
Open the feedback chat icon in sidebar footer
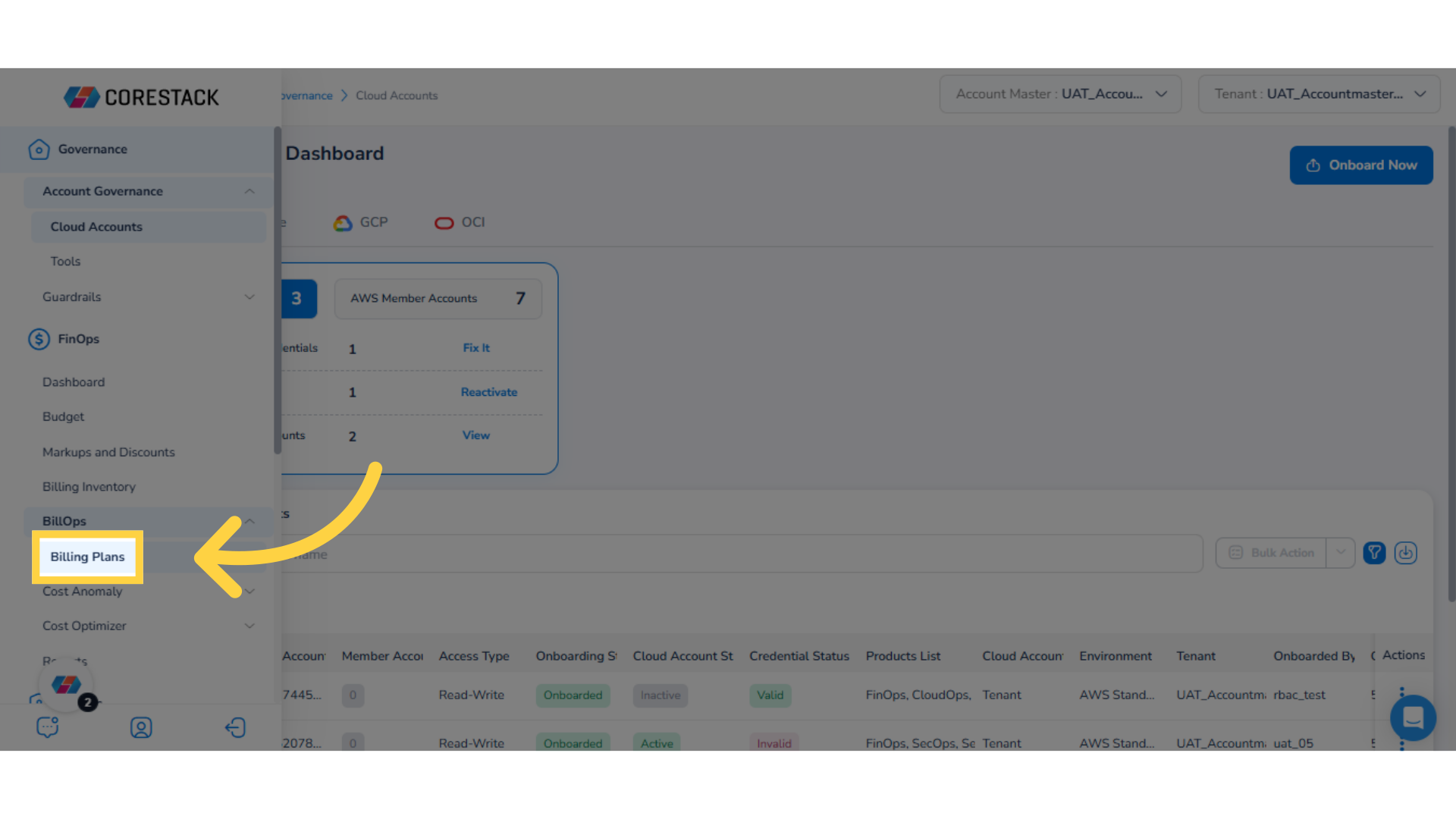tap(48, 727)
